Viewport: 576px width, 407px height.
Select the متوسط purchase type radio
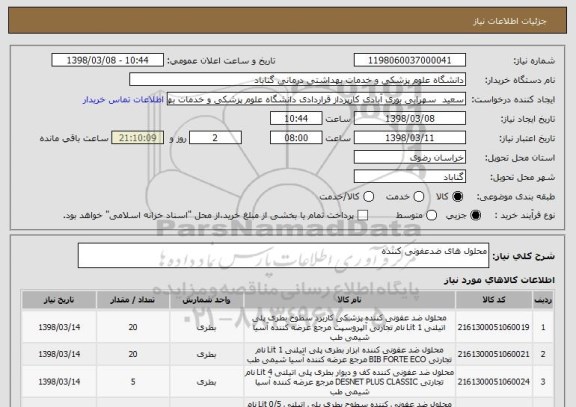(x=431, y=216)
